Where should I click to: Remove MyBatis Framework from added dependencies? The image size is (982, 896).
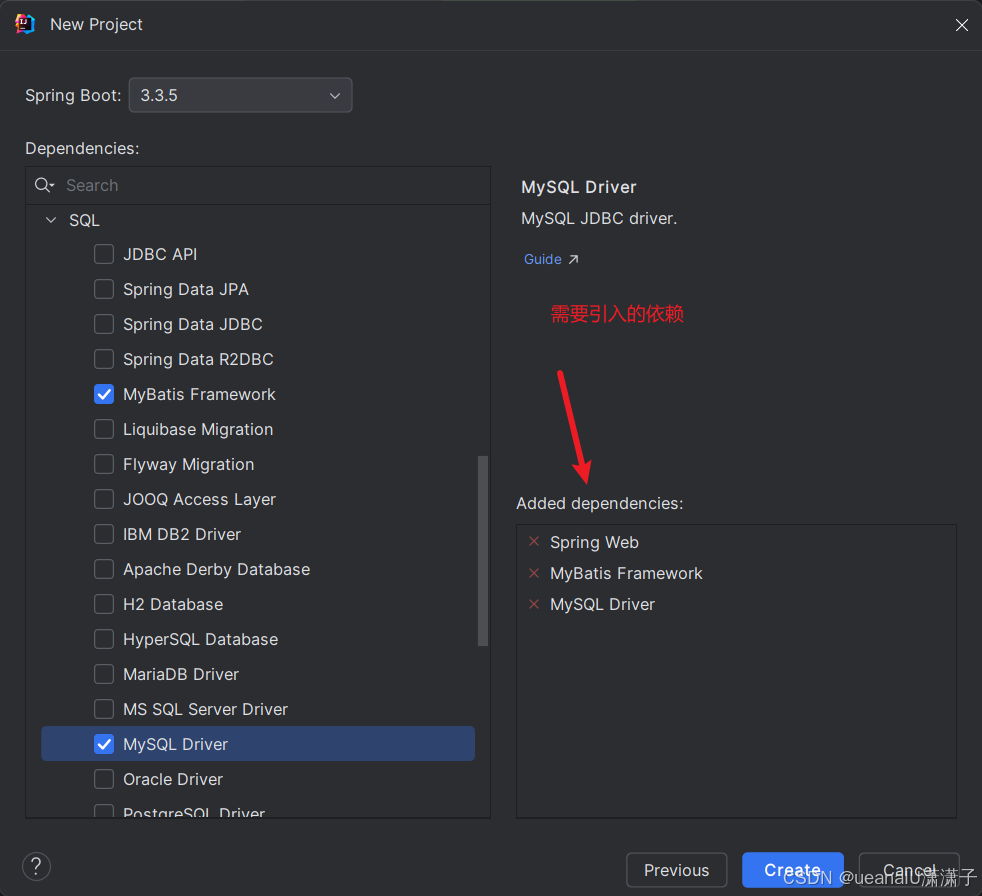tap(534, 573)
